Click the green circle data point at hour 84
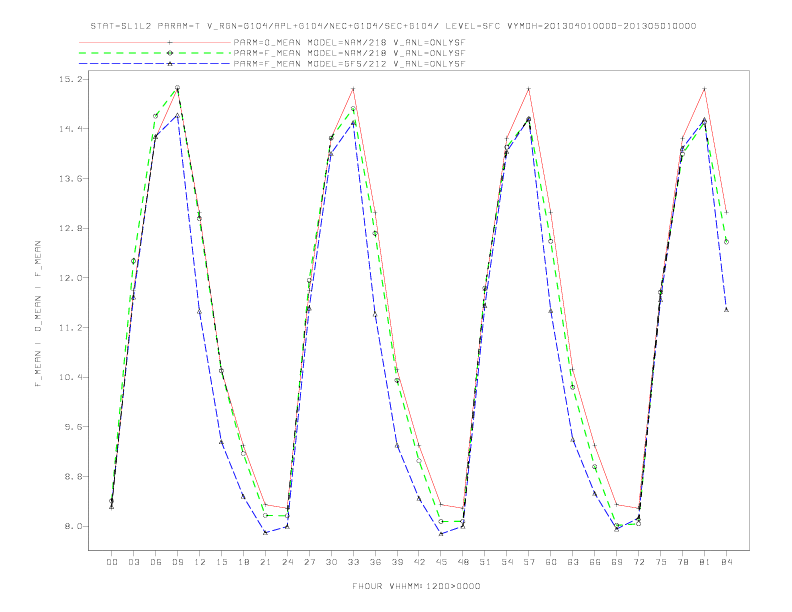The height and width of the screenshot is (612, 792). coord(726,242)
